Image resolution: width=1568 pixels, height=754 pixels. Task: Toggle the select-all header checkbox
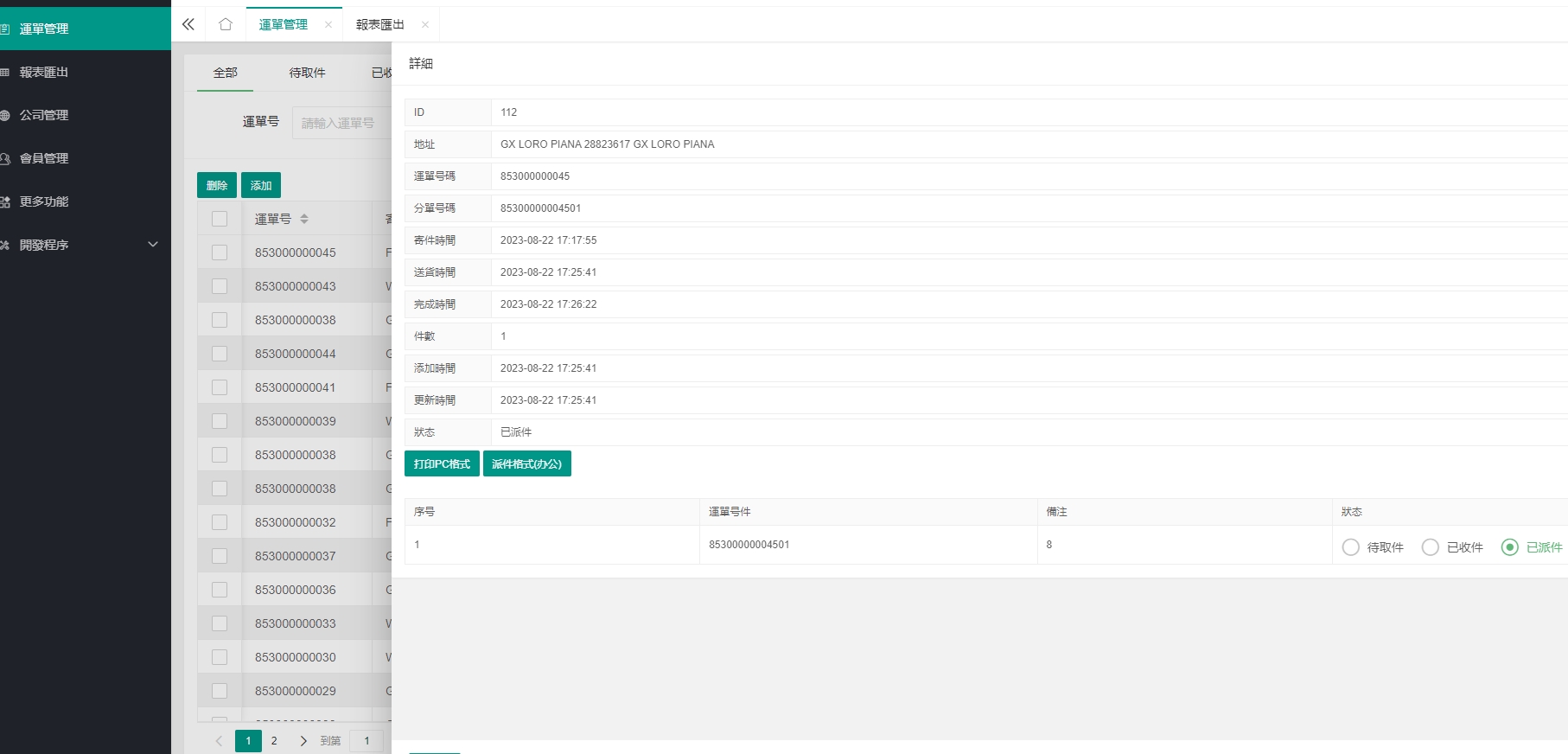(220, 219)
